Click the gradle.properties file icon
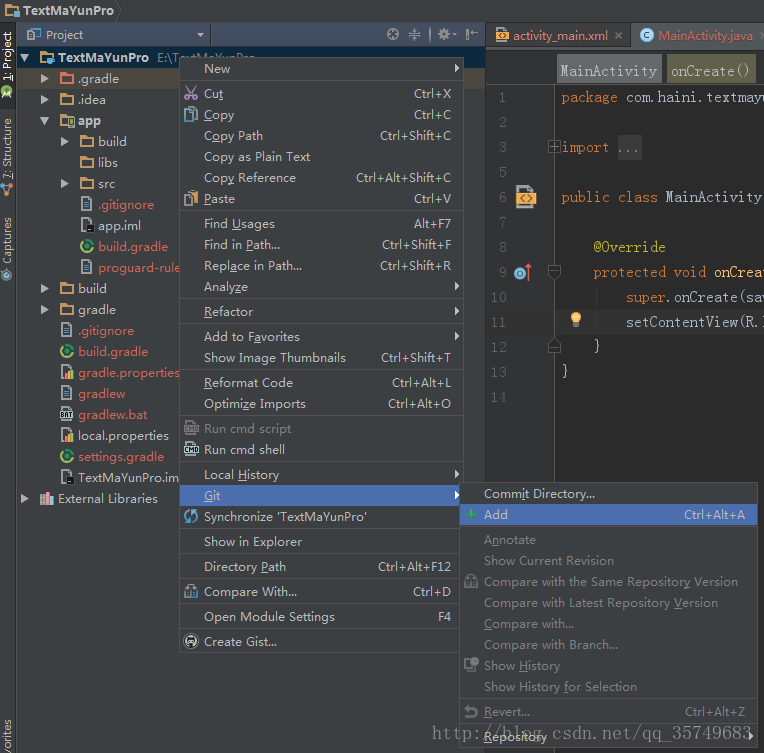 point(66,372)
